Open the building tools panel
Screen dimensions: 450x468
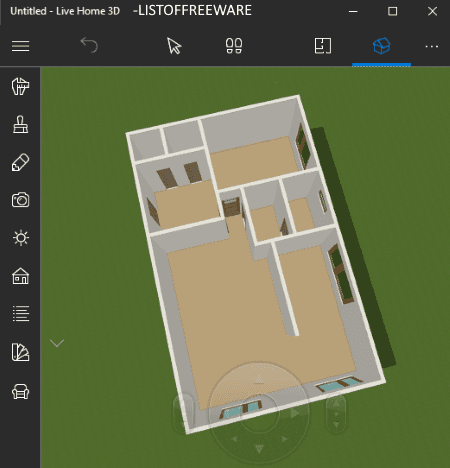(20, 86)
